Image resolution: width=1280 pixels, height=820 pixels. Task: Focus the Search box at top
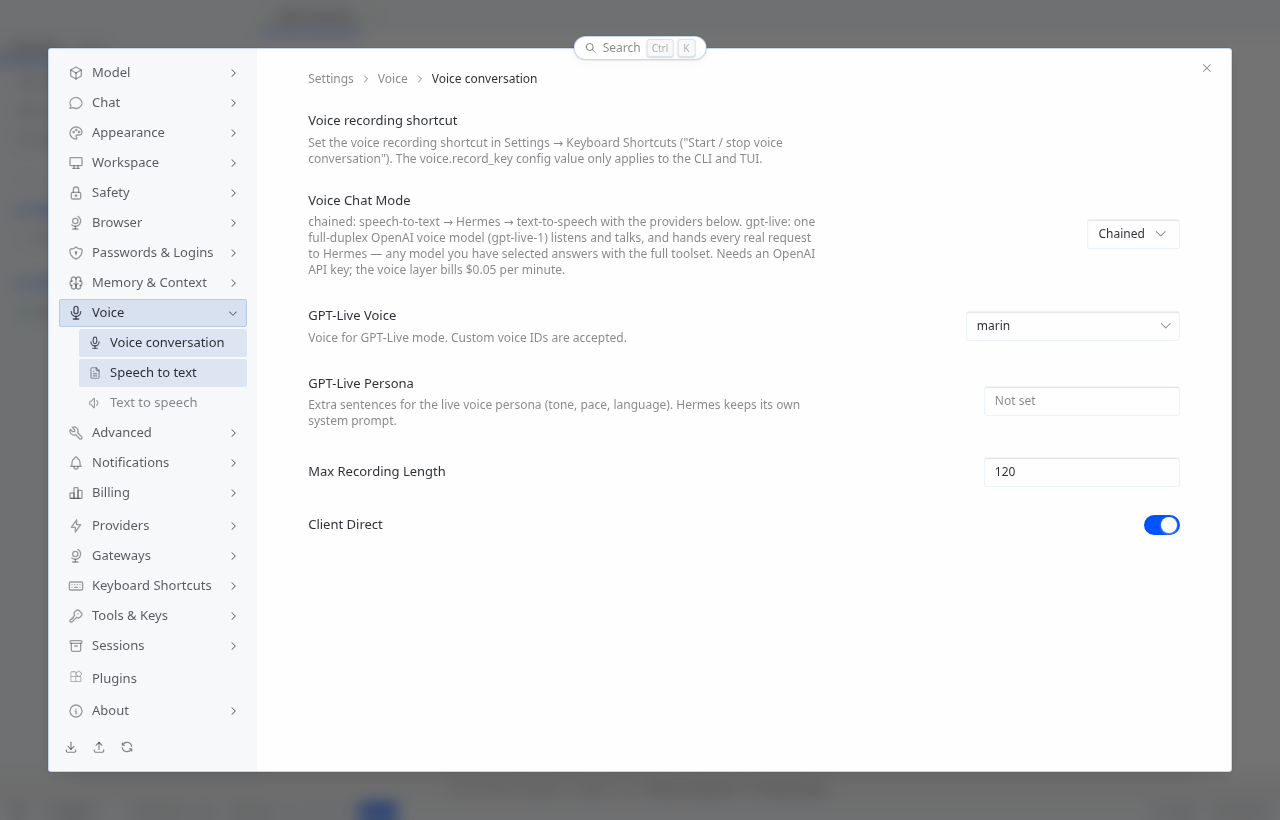[x=640, y=48]
